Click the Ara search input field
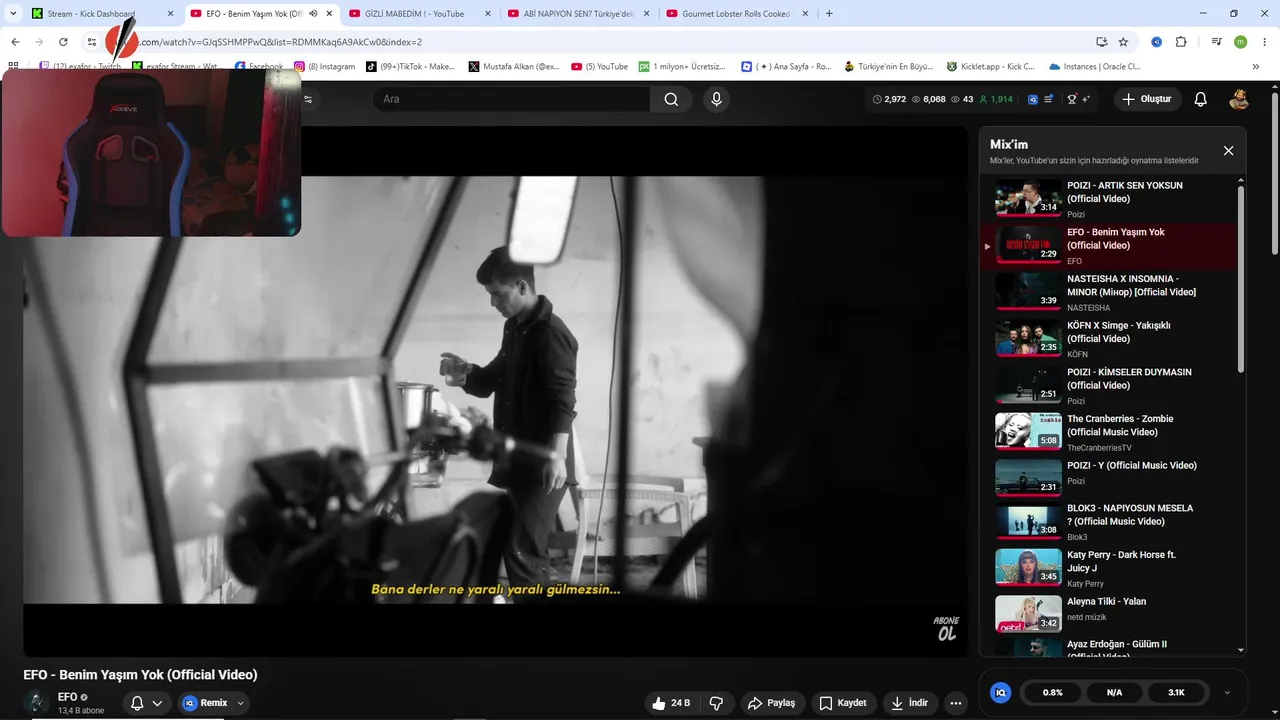 tap(512, 99)
